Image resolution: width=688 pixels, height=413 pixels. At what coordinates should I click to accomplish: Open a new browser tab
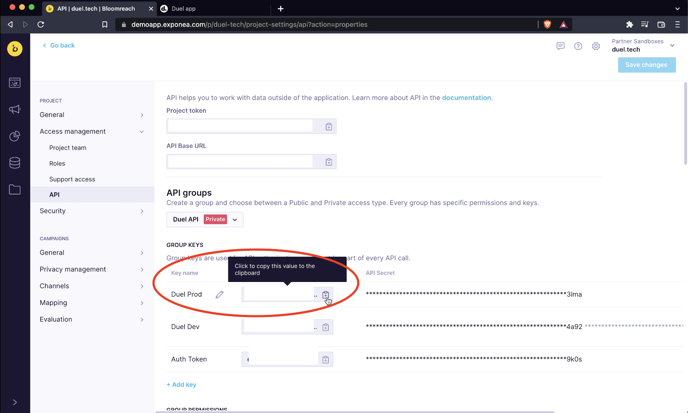coord(281,8)
